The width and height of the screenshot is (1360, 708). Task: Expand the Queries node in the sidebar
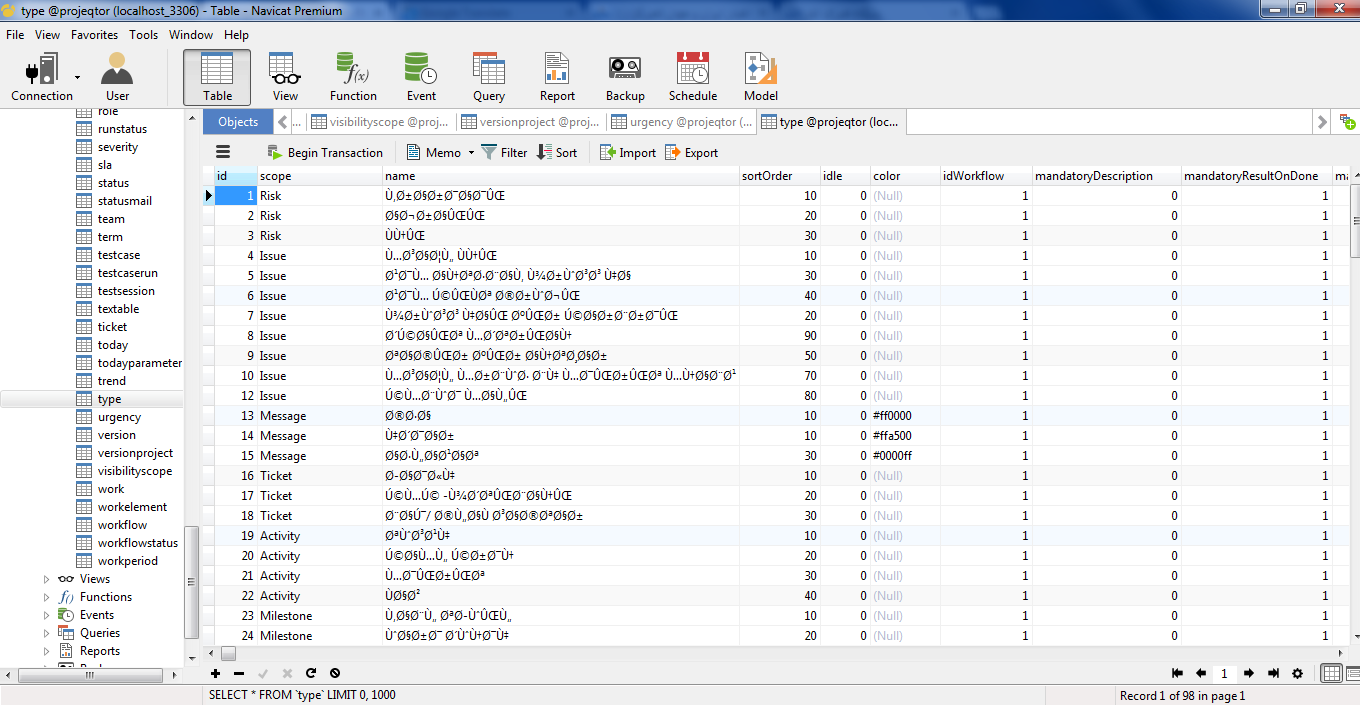tap(46, 633)
